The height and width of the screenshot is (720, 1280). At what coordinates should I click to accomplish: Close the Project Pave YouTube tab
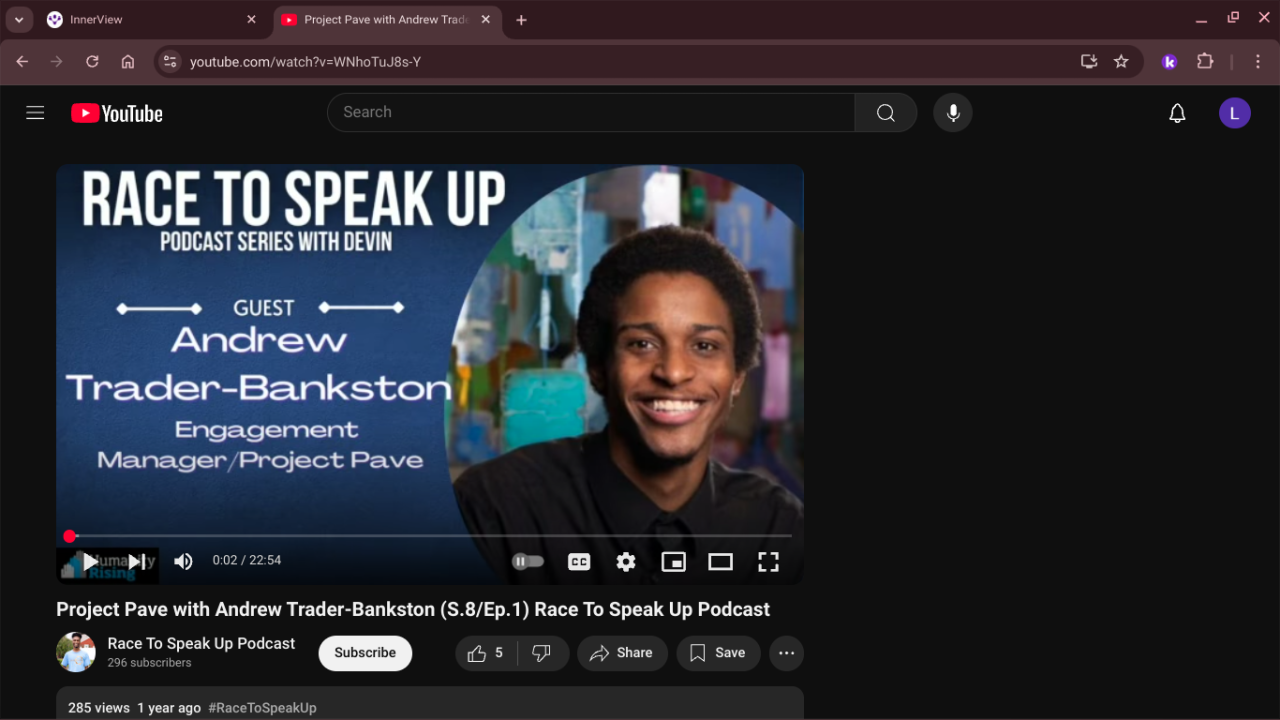(x=486, y=20)
